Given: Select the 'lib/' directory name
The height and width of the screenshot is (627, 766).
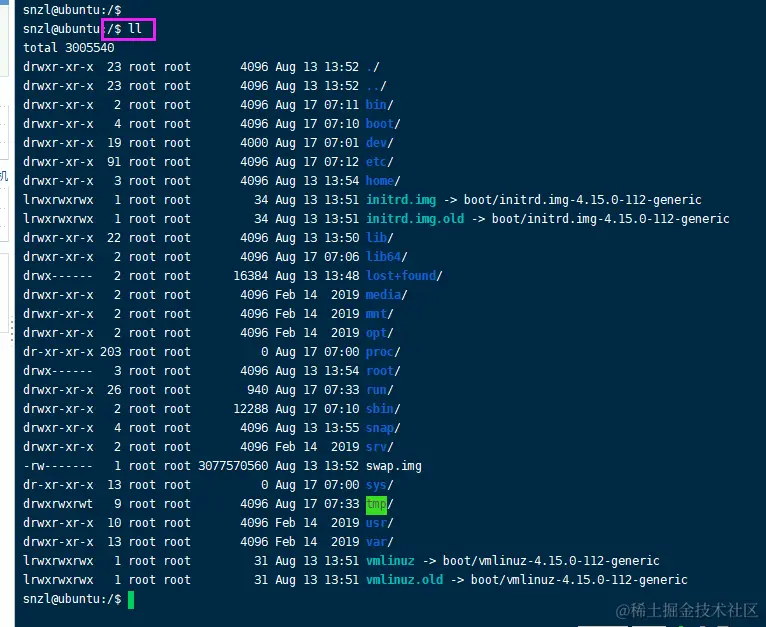Looking at the screenshot, I should pos(380,238).
